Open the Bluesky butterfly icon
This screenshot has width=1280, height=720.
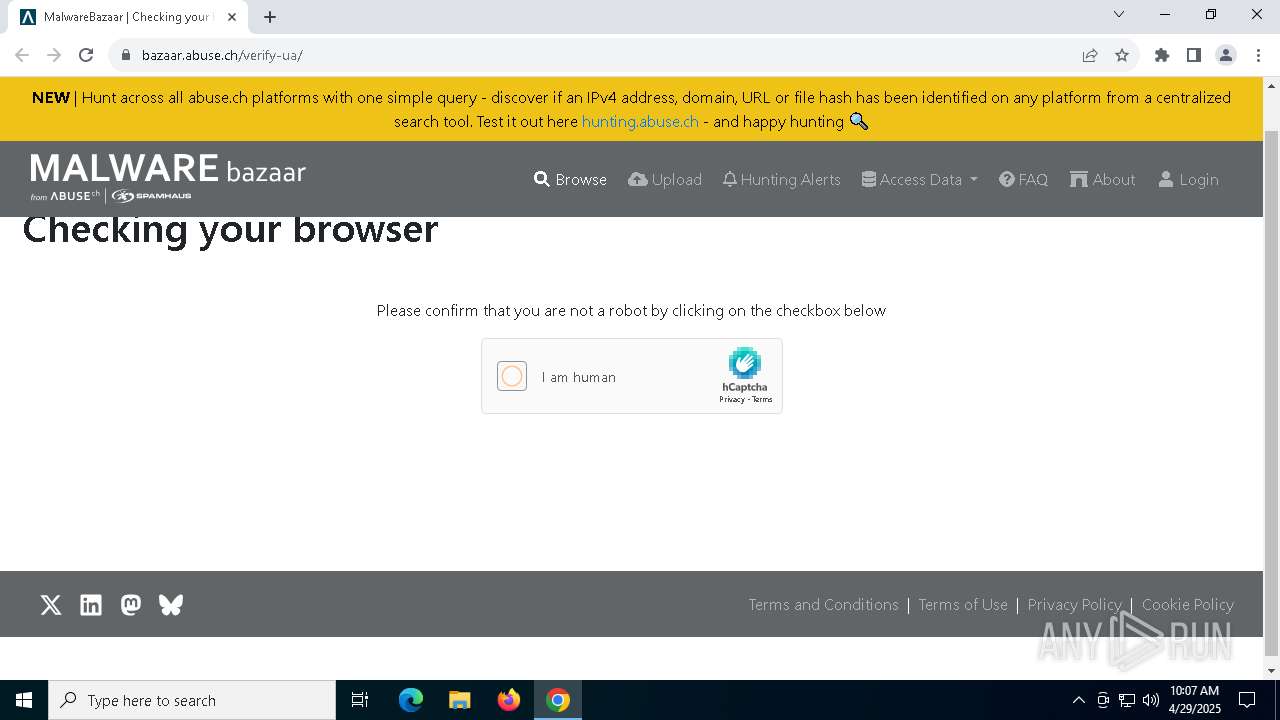(x=171, y=604)
